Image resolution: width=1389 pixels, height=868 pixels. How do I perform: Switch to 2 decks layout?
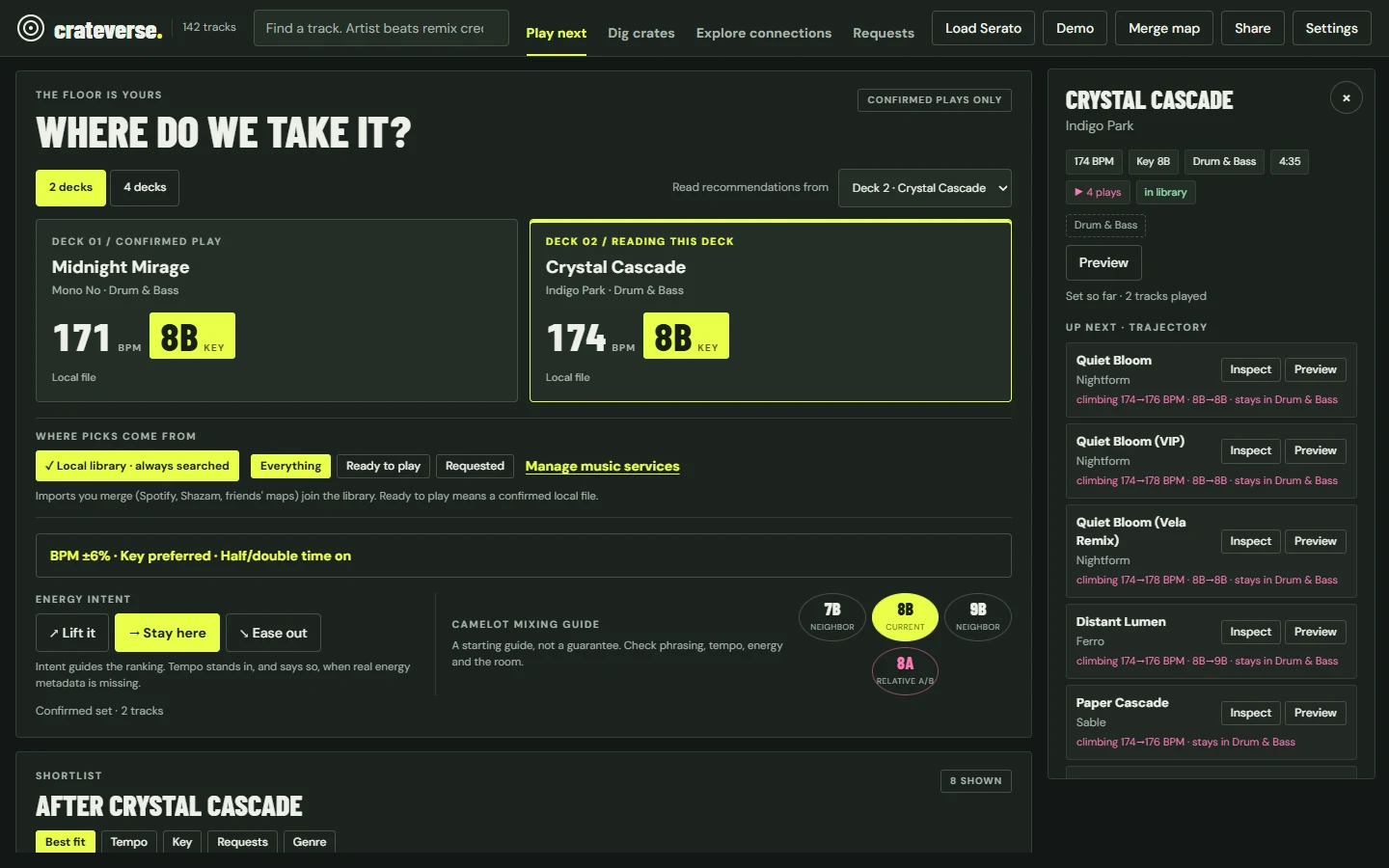[x=71, y=188]
